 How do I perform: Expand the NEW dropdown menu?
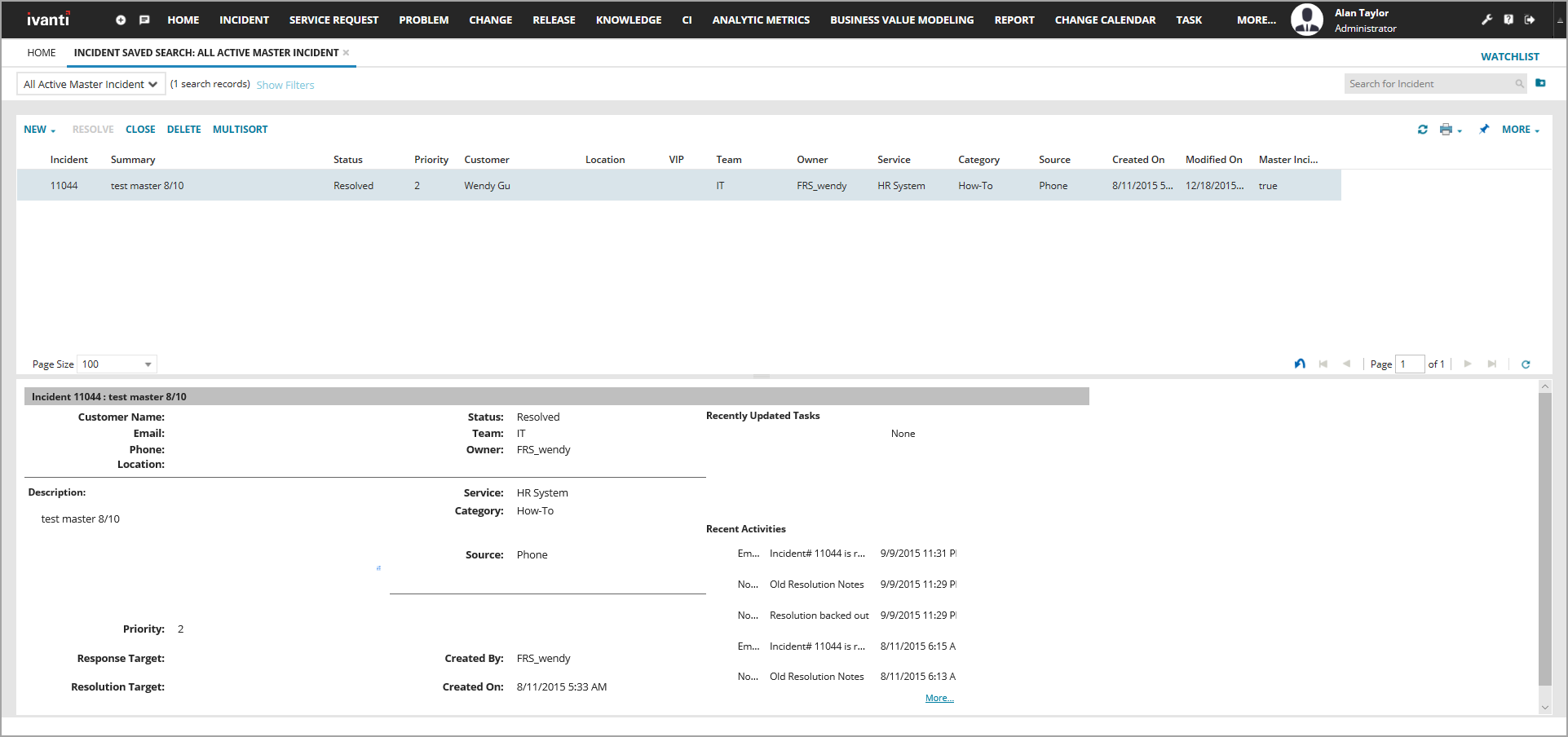tap(39, 130)
